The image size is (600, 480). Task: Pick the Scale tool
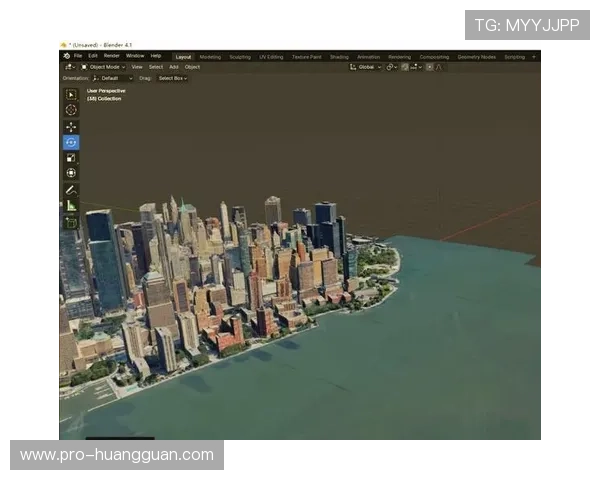tap(71, 157)
